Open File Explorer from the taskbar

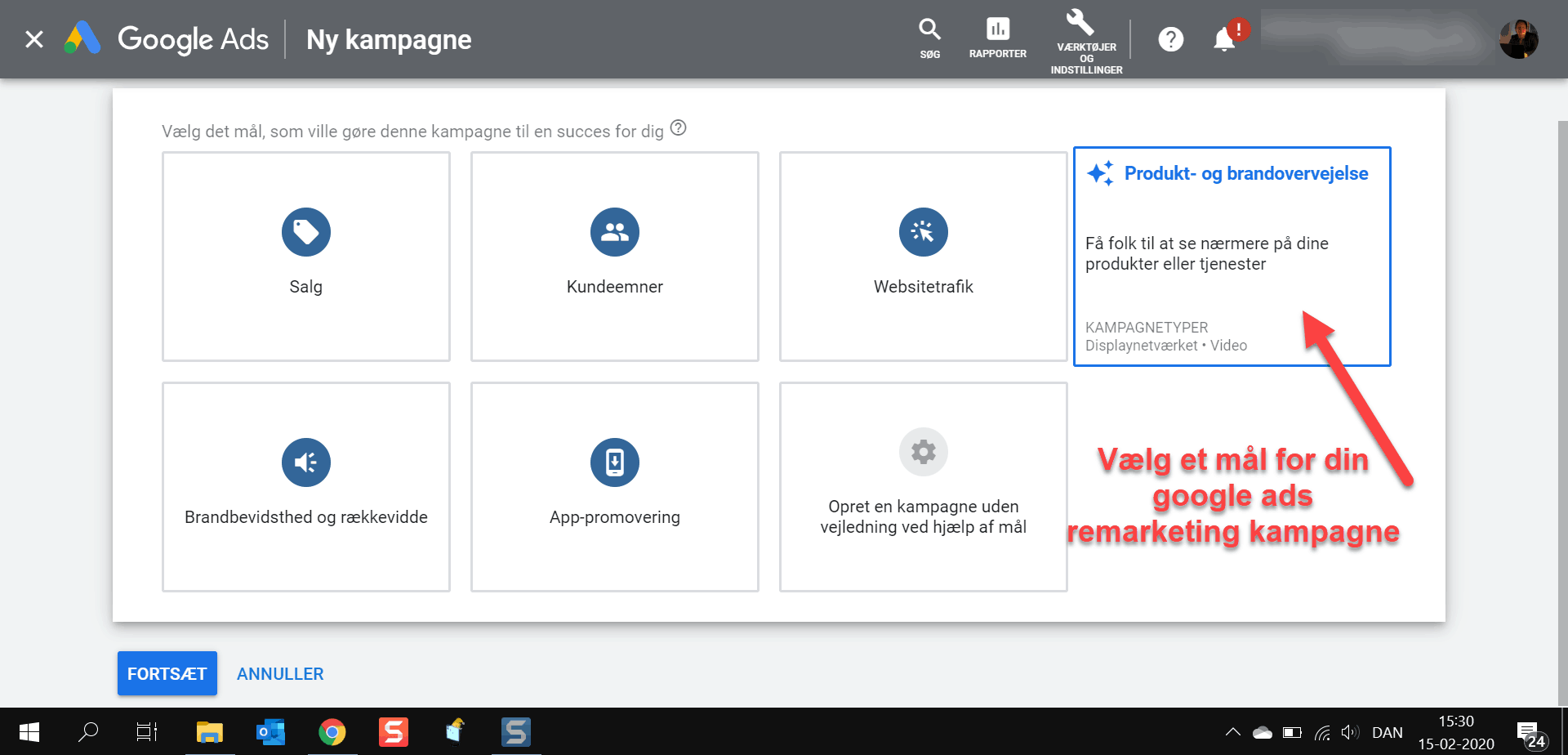(210, 731)
